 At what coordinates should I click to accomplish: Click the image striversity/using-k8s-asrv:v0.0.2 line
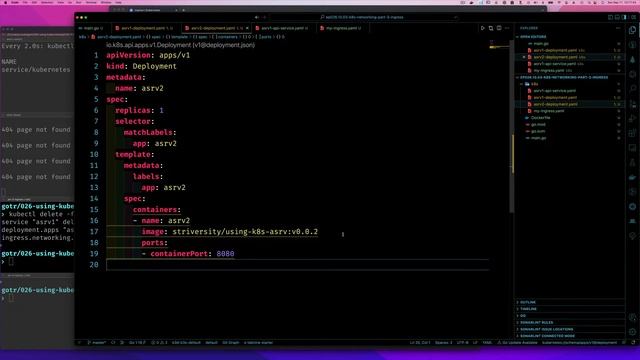[x=229, y=231]
